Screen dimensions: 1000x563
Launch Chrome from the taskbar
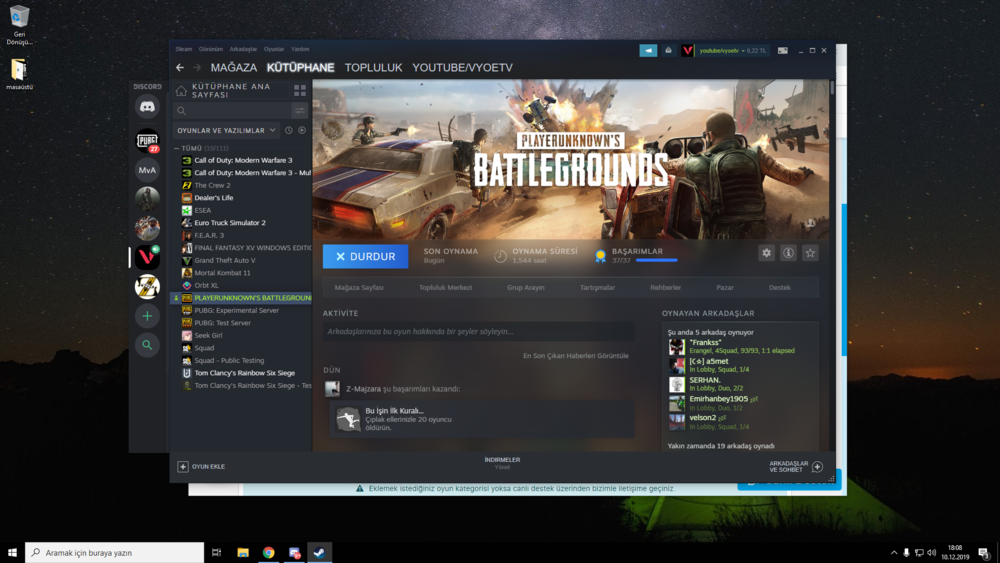[268, 552]
